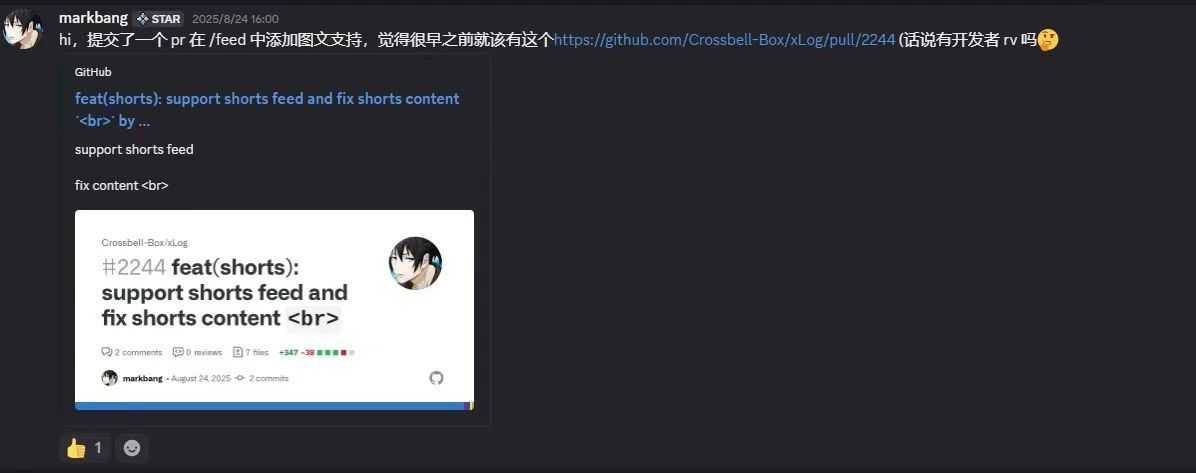Click the round avatar inside the PR preview image

click(415, 263)
